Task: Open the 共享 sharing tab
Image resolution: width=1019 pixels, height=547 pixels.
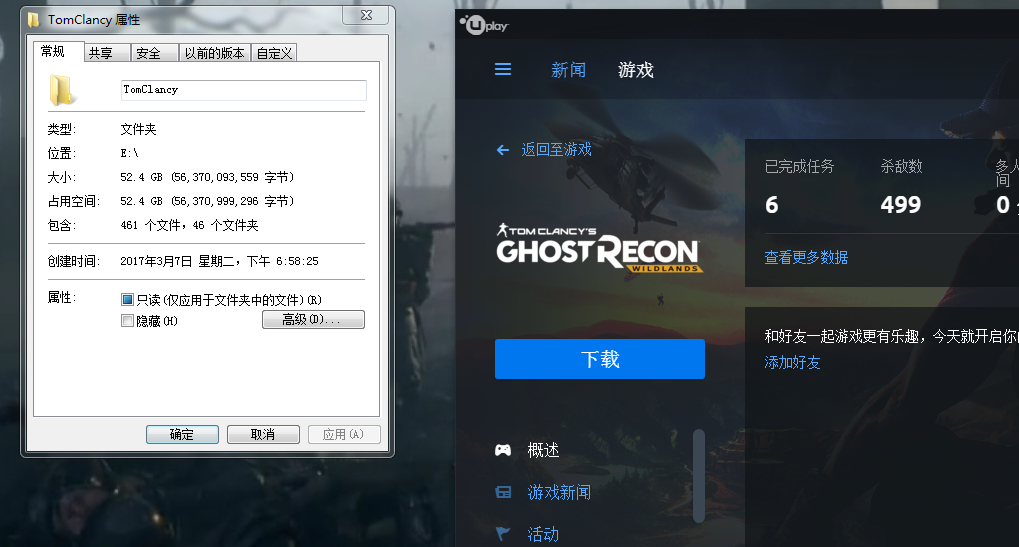Action: [107, 53]
